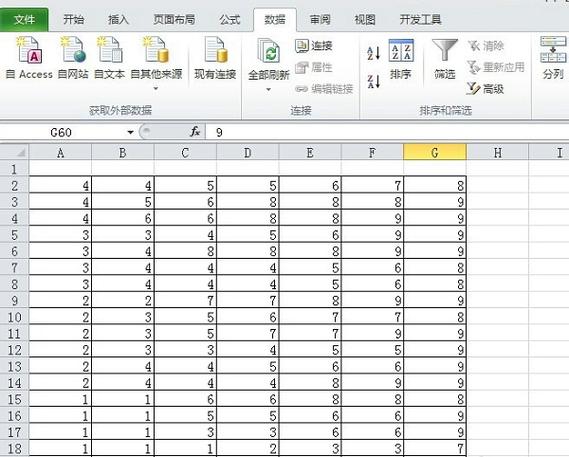The width and height of the screenshot is (569, 457).
Task: Click the fx insert function button
Action: pyautogui.click(x=195, y=132)
